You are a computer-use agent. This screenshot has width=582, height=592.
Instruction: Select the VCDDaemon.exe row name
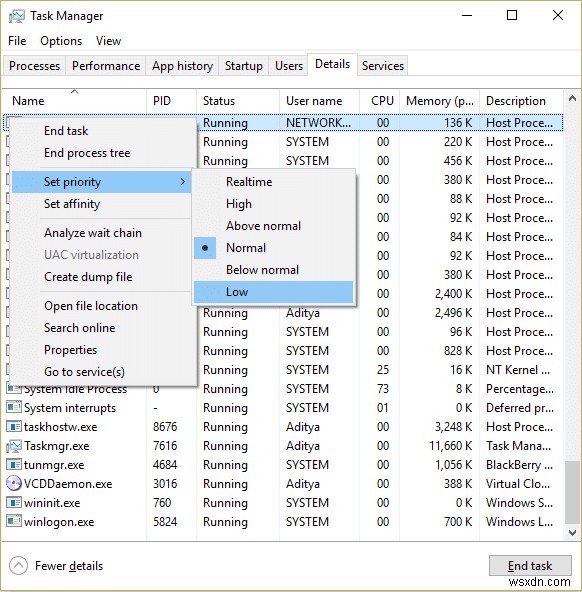click(x=68, y=484)
